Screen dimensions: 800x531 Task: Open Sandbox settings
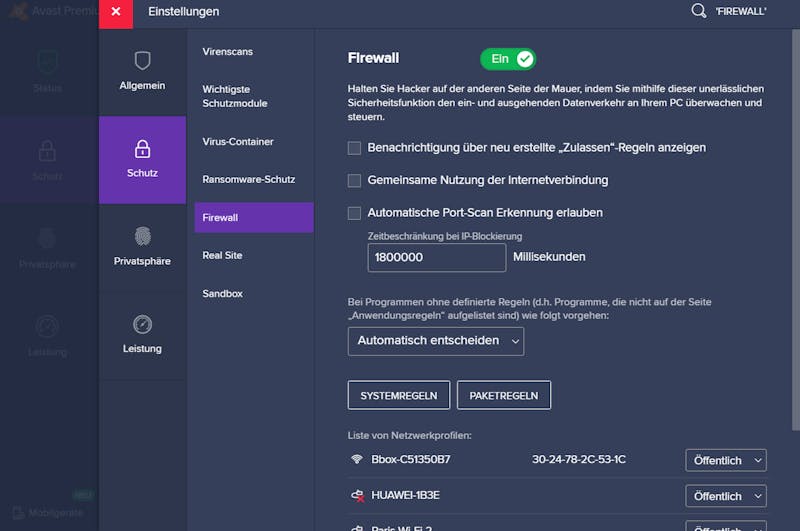click(x=222, y=293)
